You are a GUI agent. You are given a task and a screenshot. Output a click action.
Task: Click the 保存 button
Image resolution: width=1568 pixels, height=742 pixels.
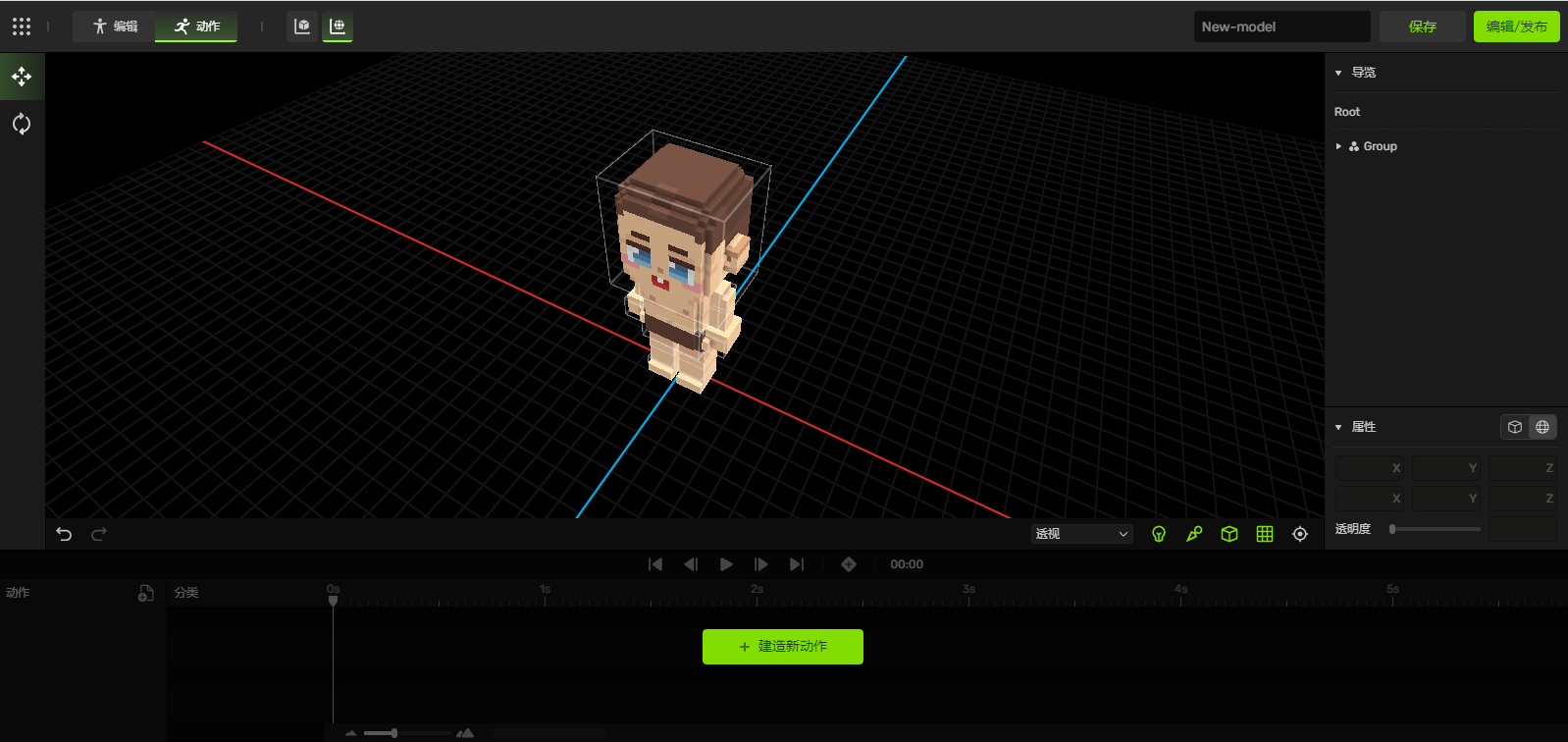(1423, 26)
